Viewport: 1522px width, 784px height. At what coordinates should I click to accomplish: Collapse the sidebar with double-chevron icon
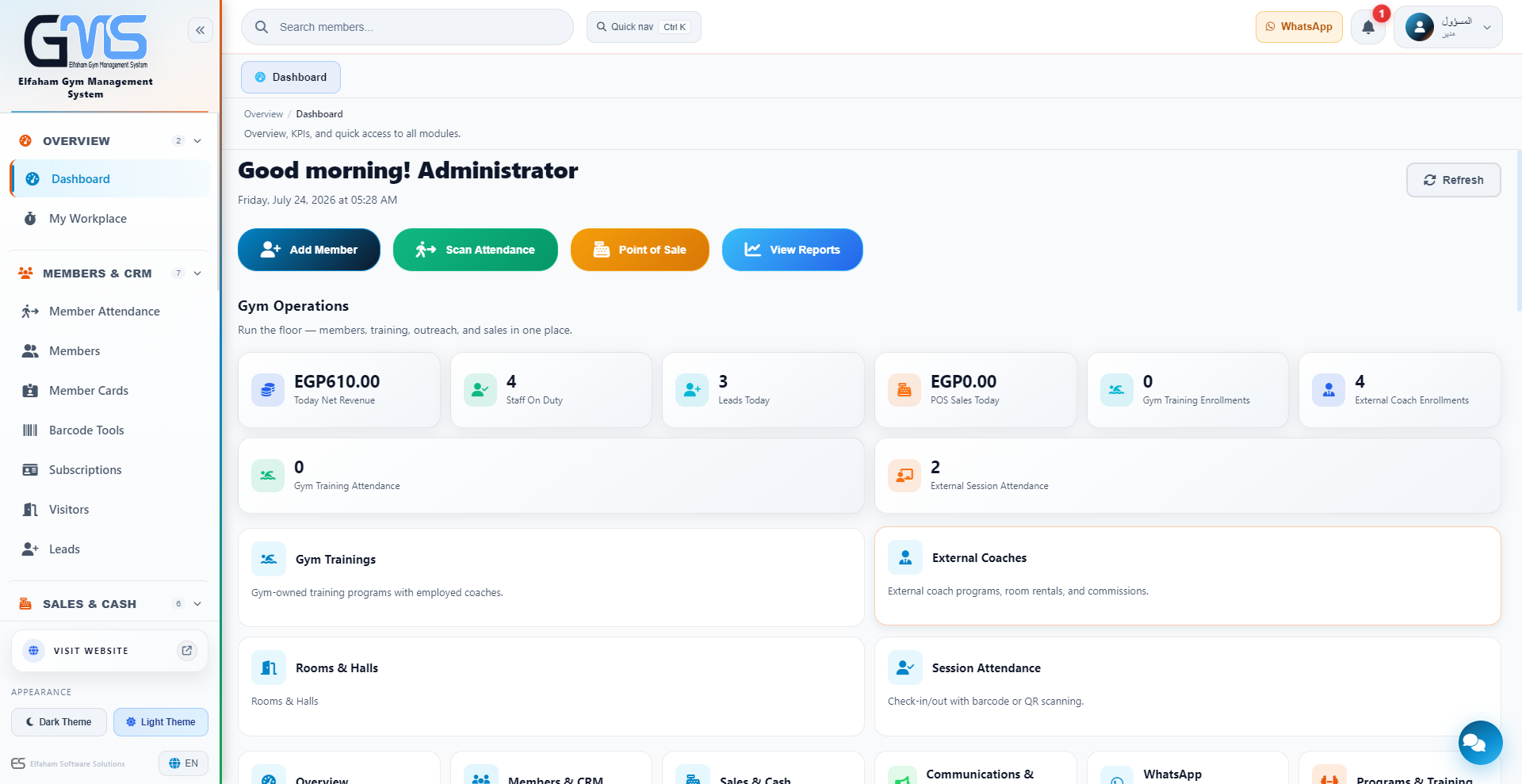point(201,30)
